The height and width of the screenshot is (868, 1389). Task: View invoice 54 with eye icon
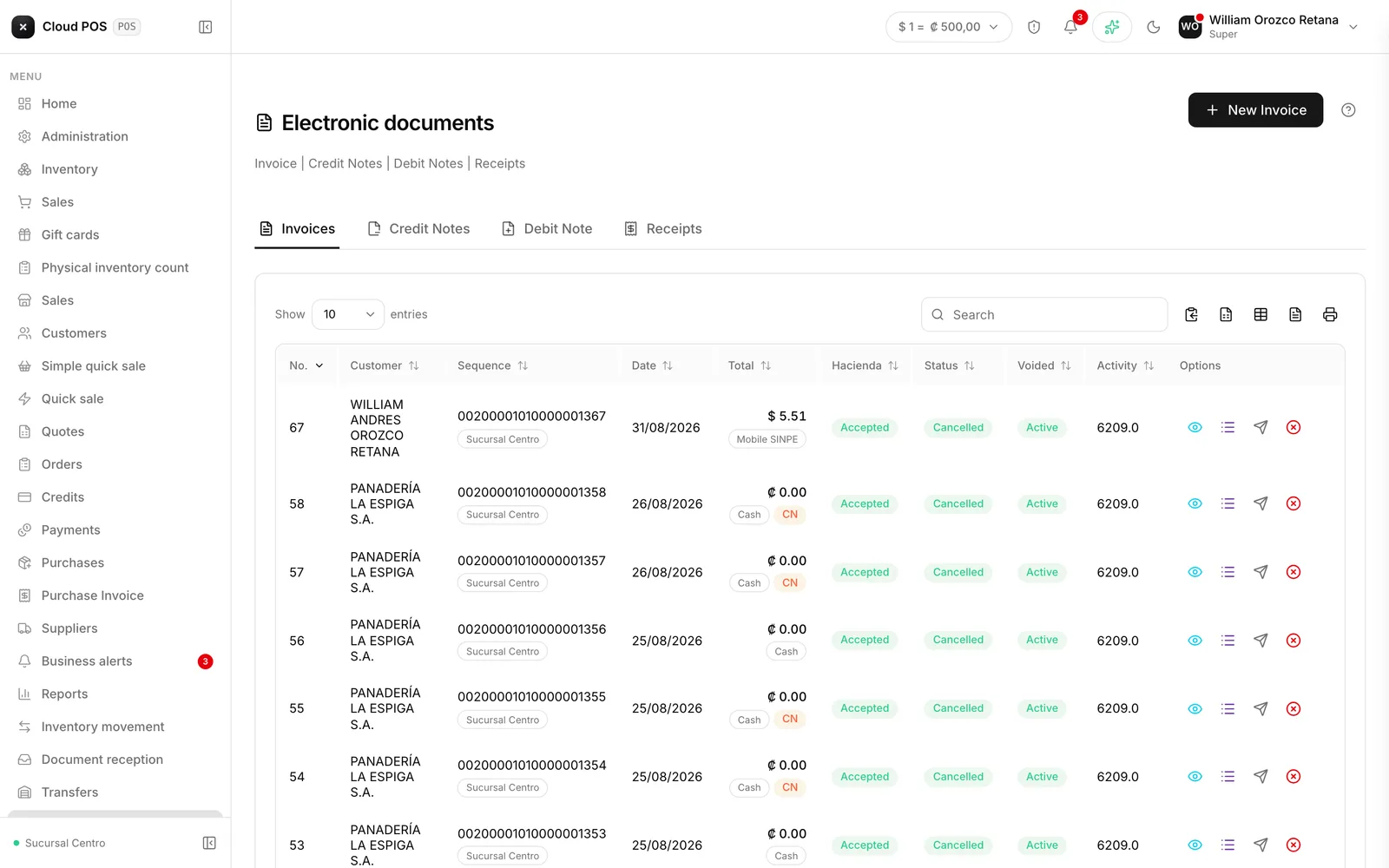click(x=1195, y=777)
